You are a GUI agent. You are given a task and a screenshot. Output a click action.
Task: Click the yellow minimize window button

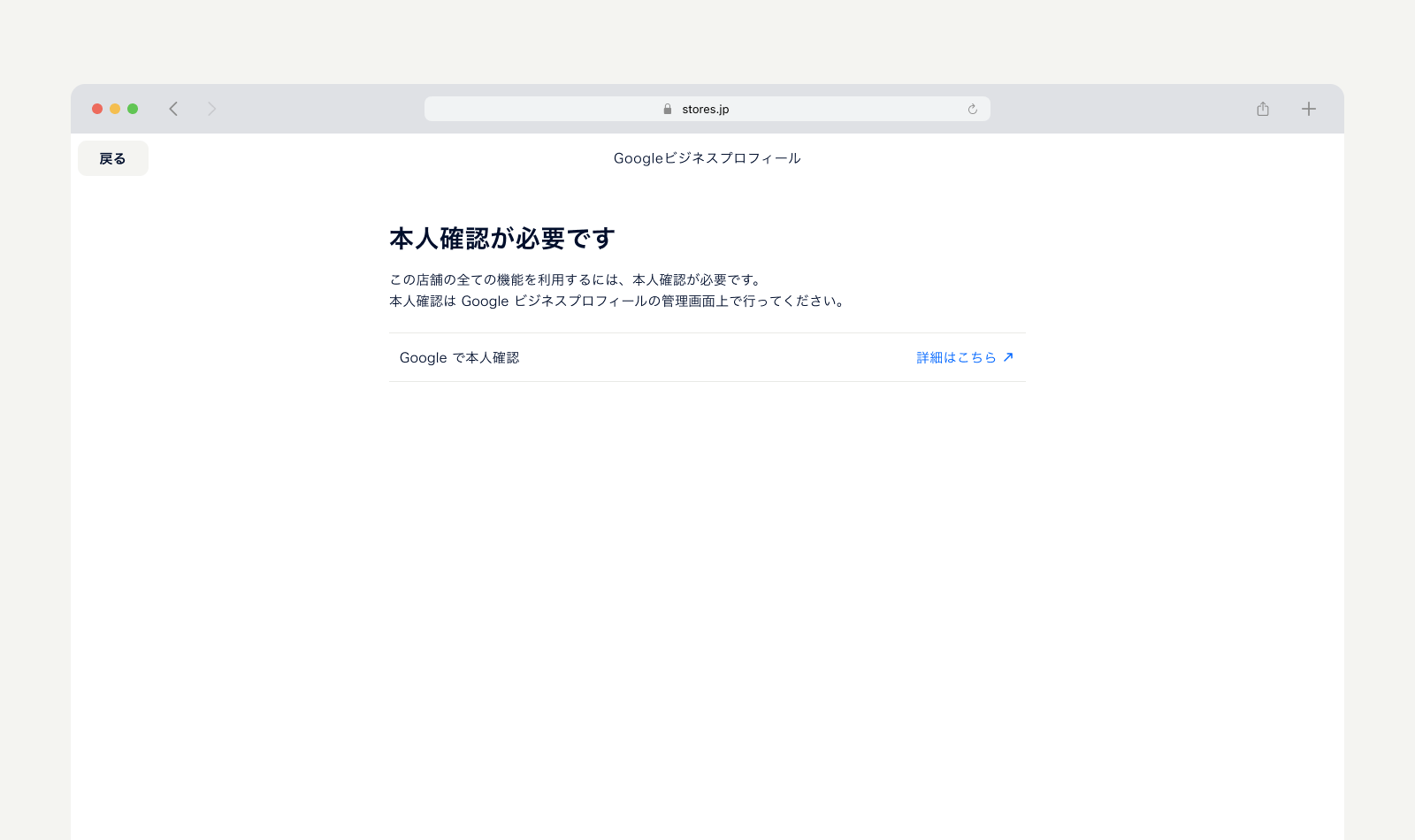[x=115, y=109]
